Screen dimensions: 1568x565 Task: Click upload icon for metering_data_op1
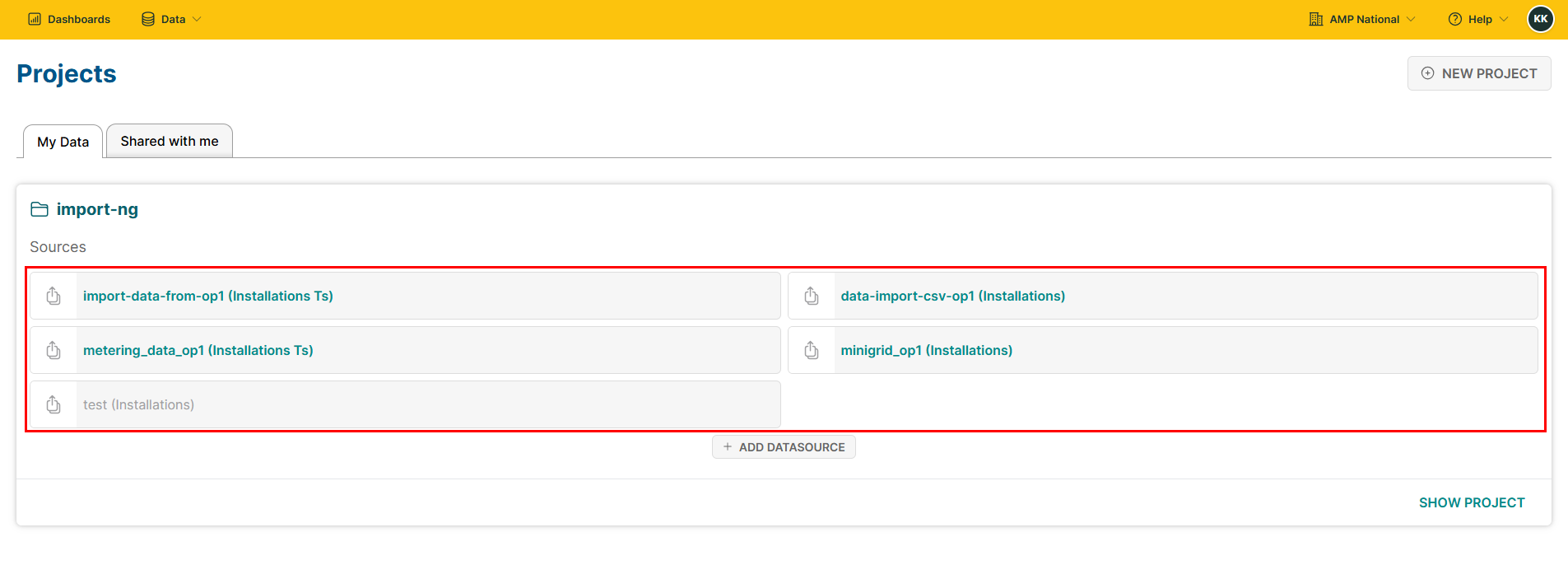54,350
